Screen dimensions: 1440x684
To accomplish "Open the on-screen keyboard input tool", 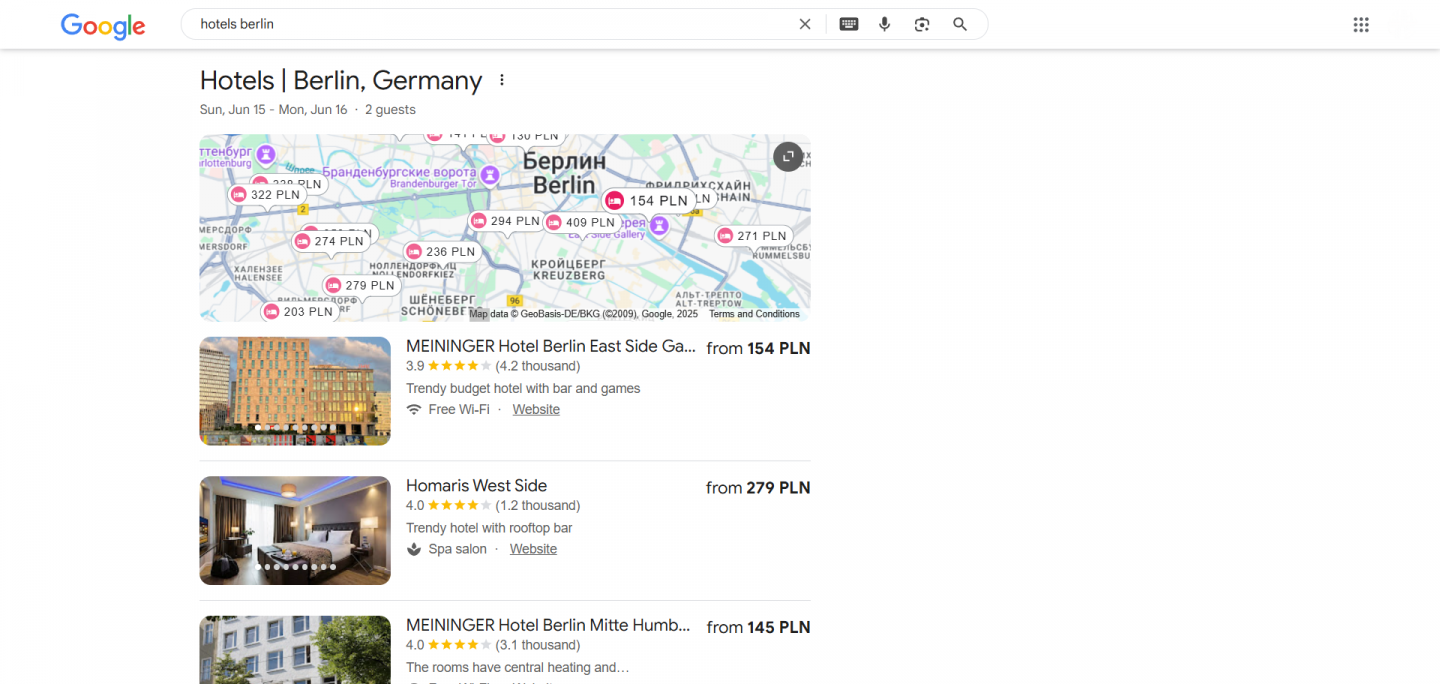I will coord(849,24).
